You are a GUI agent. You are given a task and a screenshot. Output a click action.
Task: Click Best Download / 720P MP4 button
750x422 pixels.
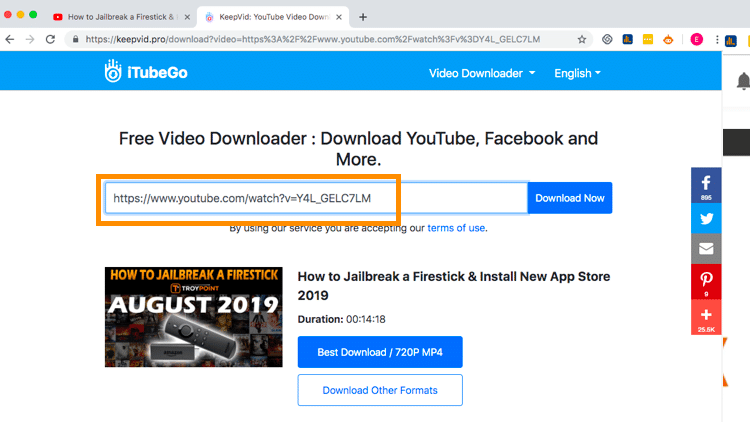click(x=380, y=352)
